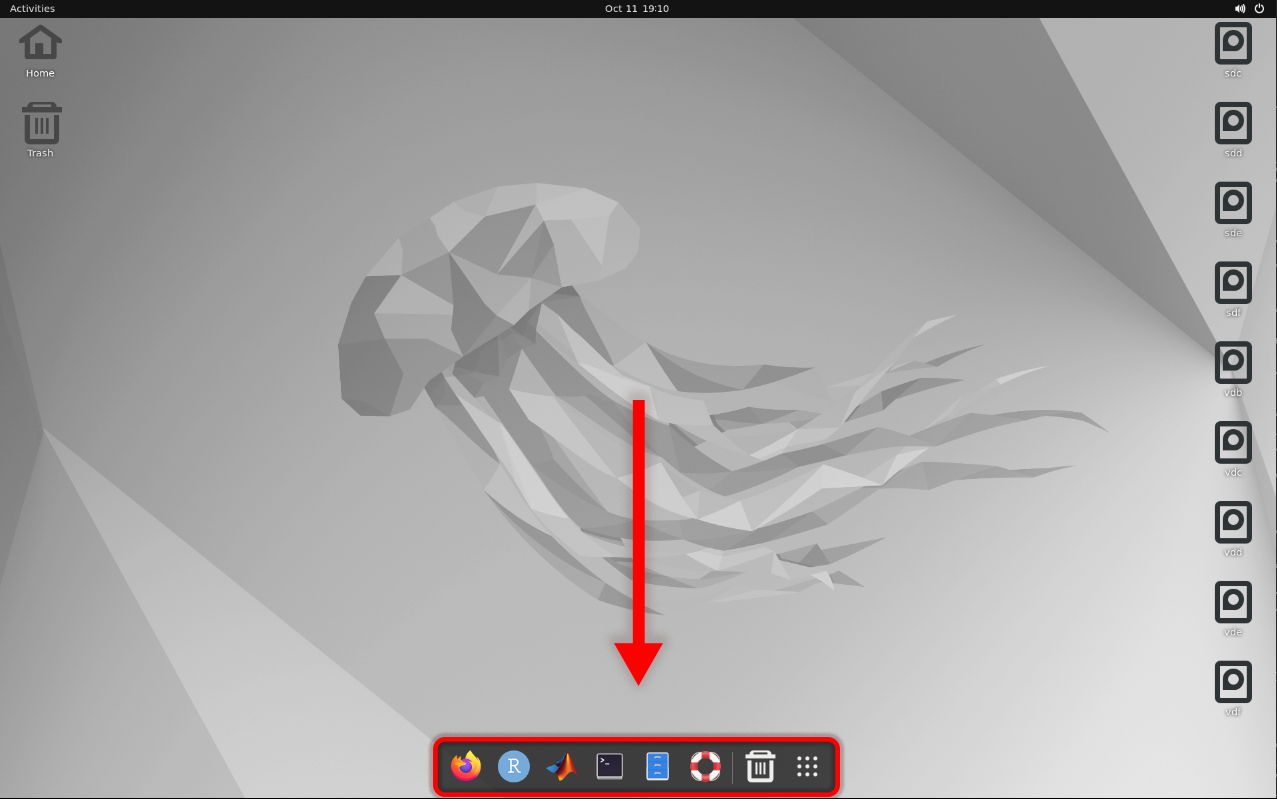Open Firefox from the dock
Image resolution: width=1277 pixels, height=799 pixels.
[x=464, y=767]
